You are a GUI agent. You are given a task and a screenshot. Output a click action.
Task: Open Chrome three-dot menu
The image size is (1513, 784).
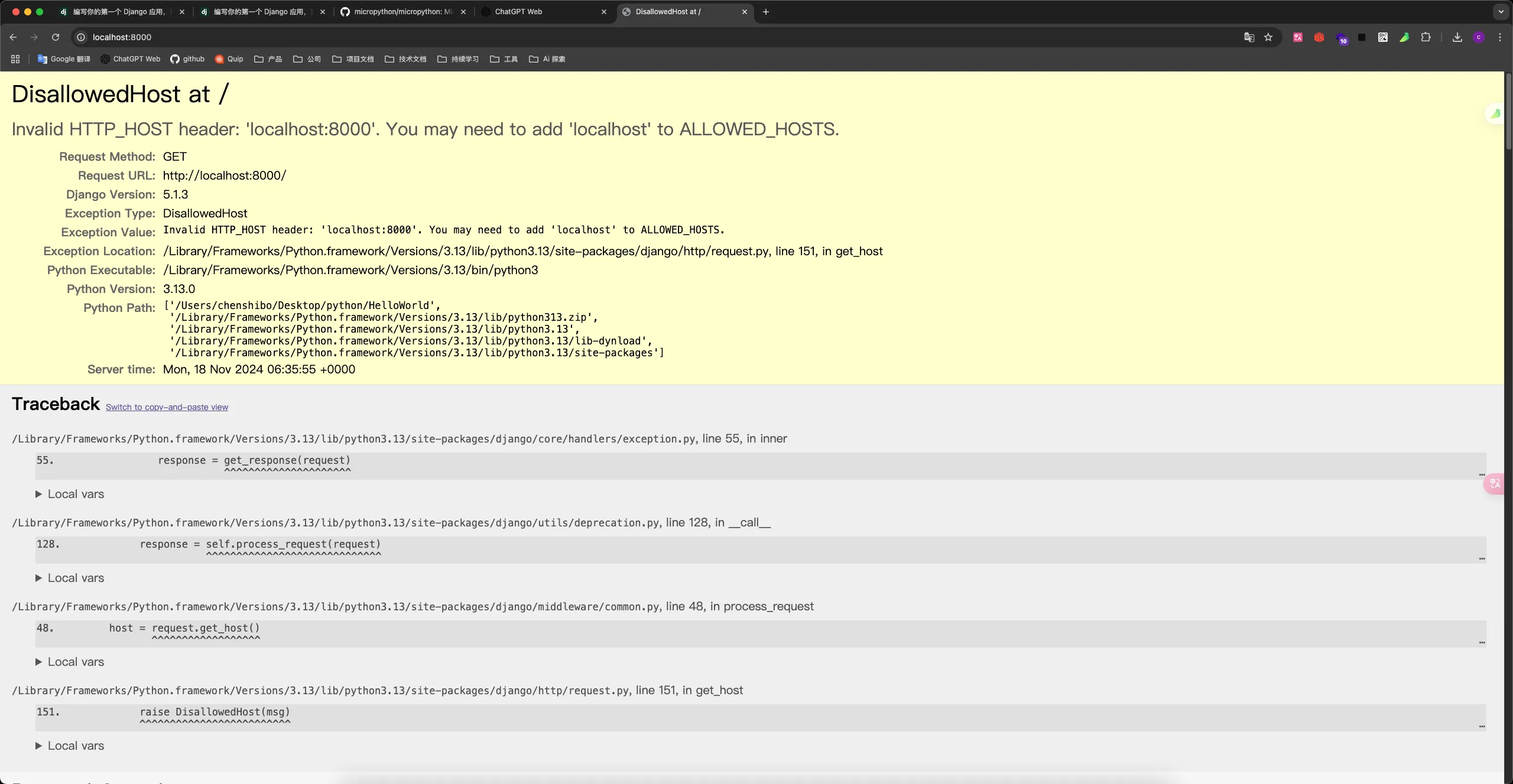1499,37
